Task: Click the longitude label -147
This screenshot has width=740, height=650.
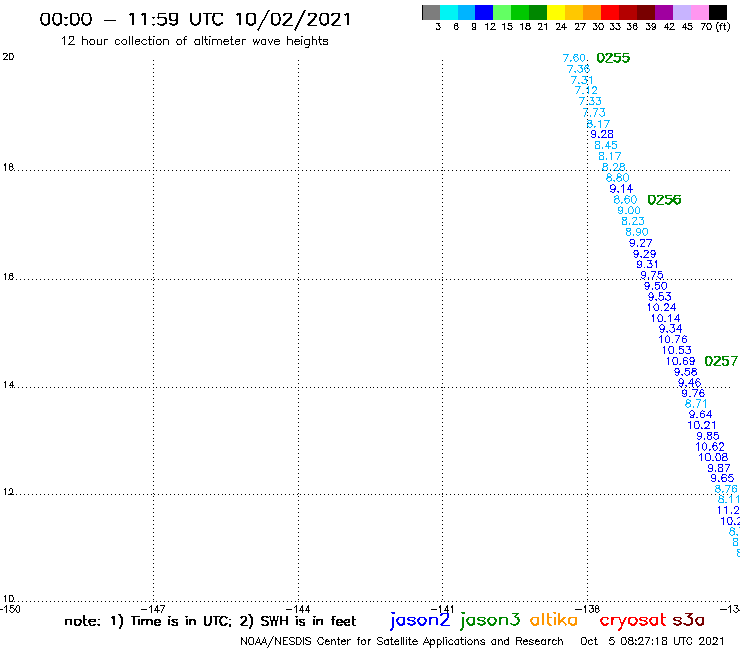Action: tap(153, 609)
